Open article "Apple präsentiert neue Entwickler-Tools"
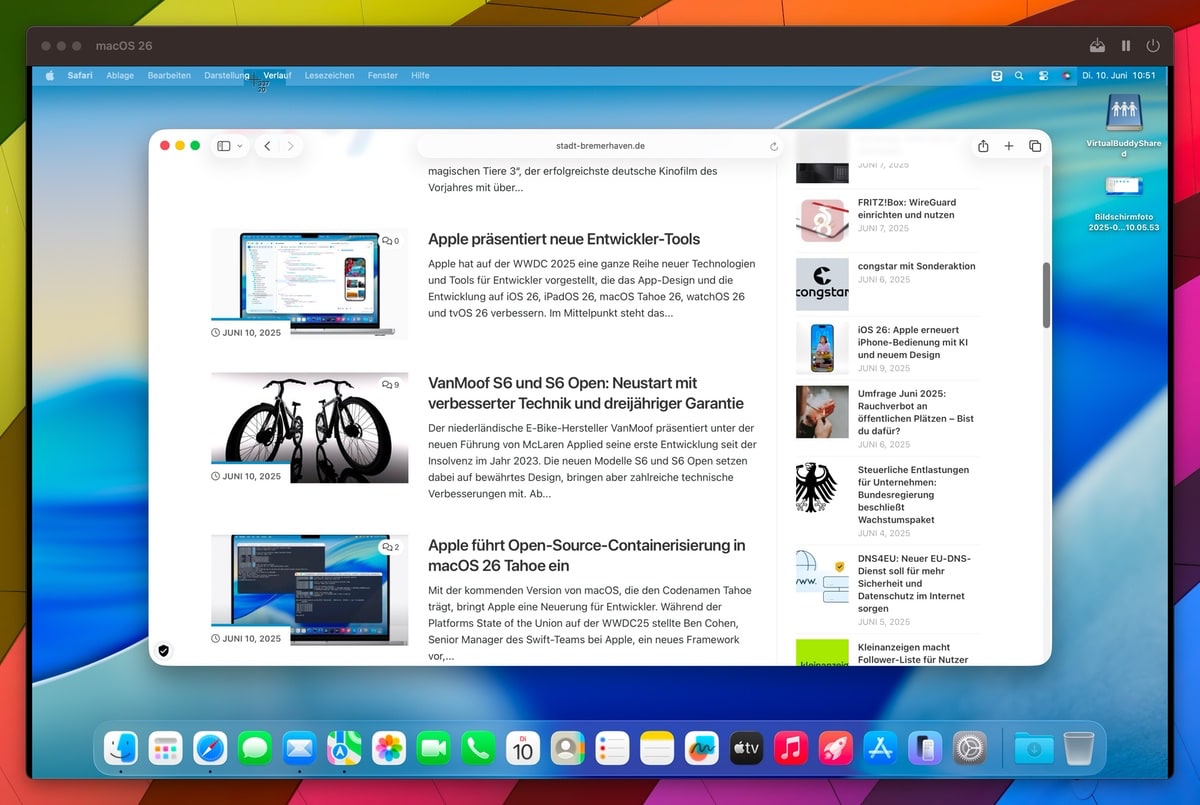This screenshot has height=805, width=1200. (564, 239)
